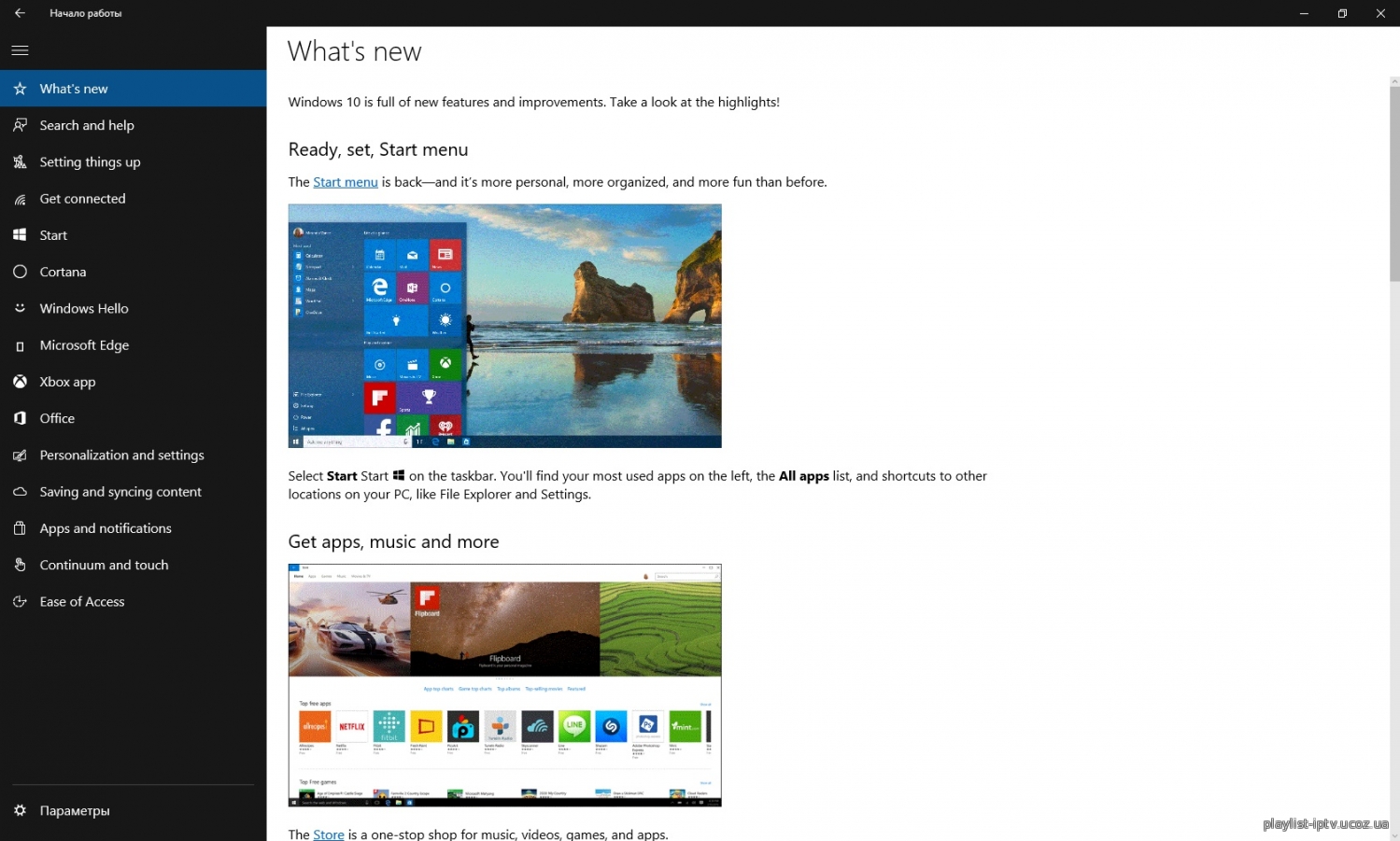
Task: Click the Start menu screenshot image
Action: pyautogui.click(x=504, y=326)
